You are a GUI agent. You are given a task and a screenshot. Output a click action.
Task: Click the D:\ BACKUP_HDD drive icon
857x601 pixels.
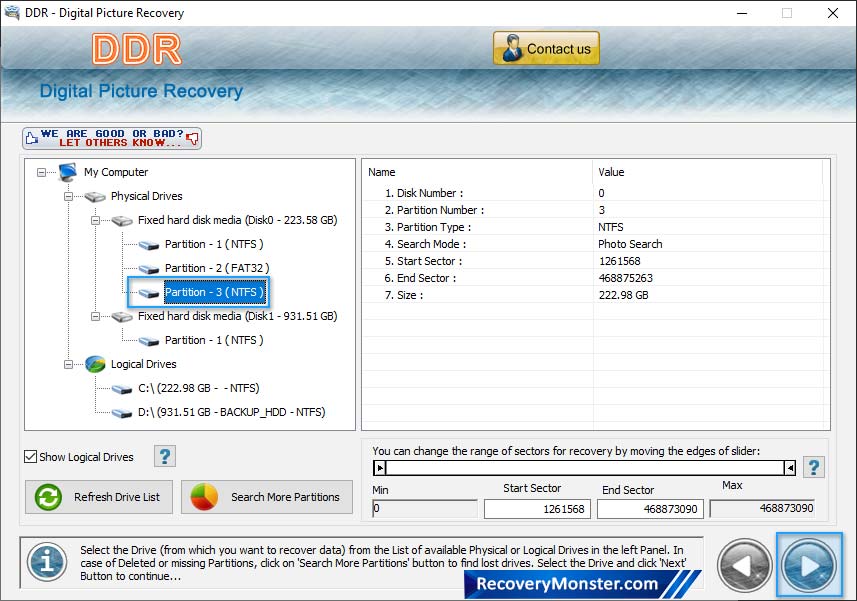(x=122, y=413)
